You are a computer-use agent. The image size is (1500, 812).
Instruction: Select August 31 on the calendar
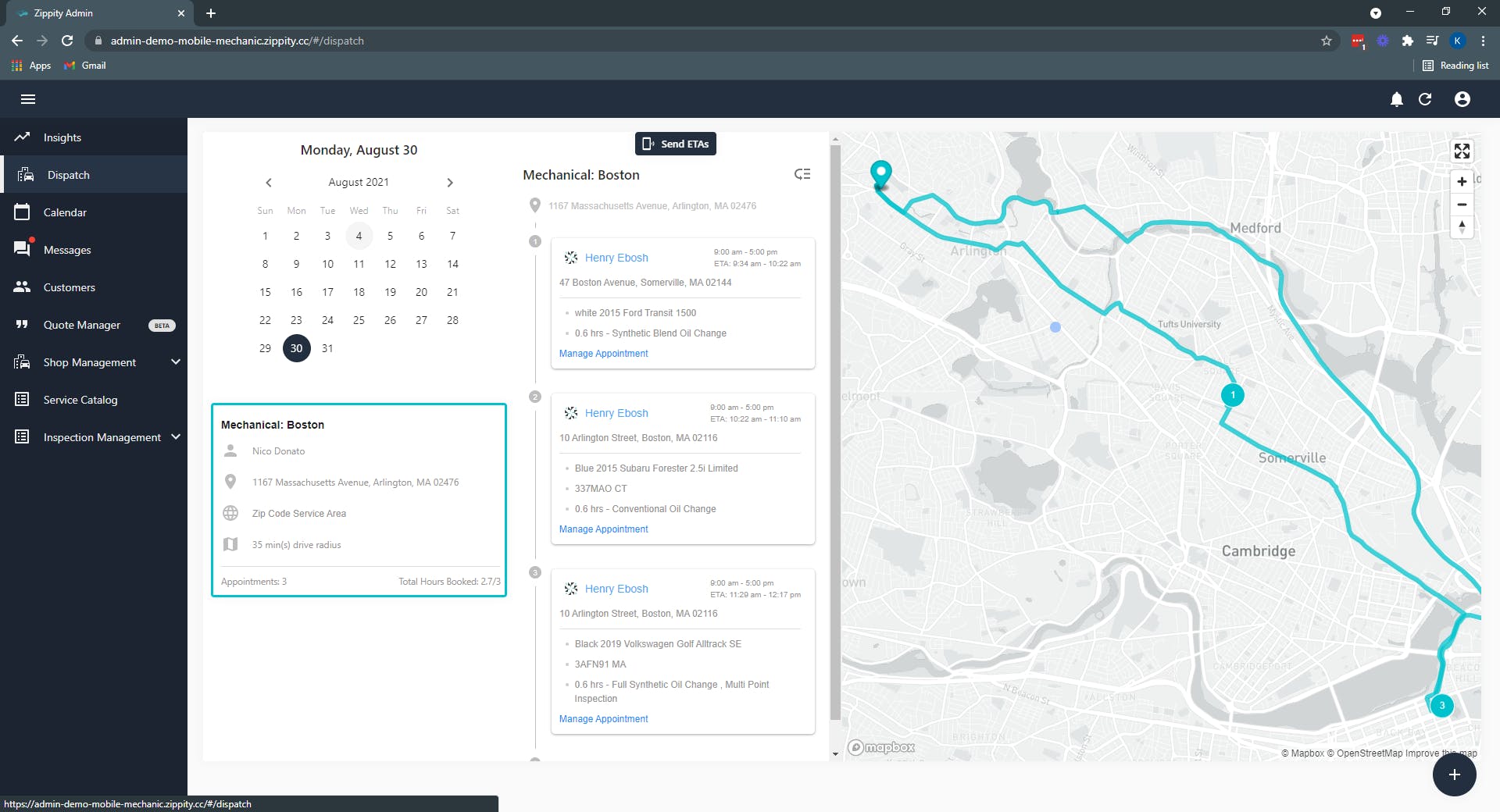pos(327,348)
